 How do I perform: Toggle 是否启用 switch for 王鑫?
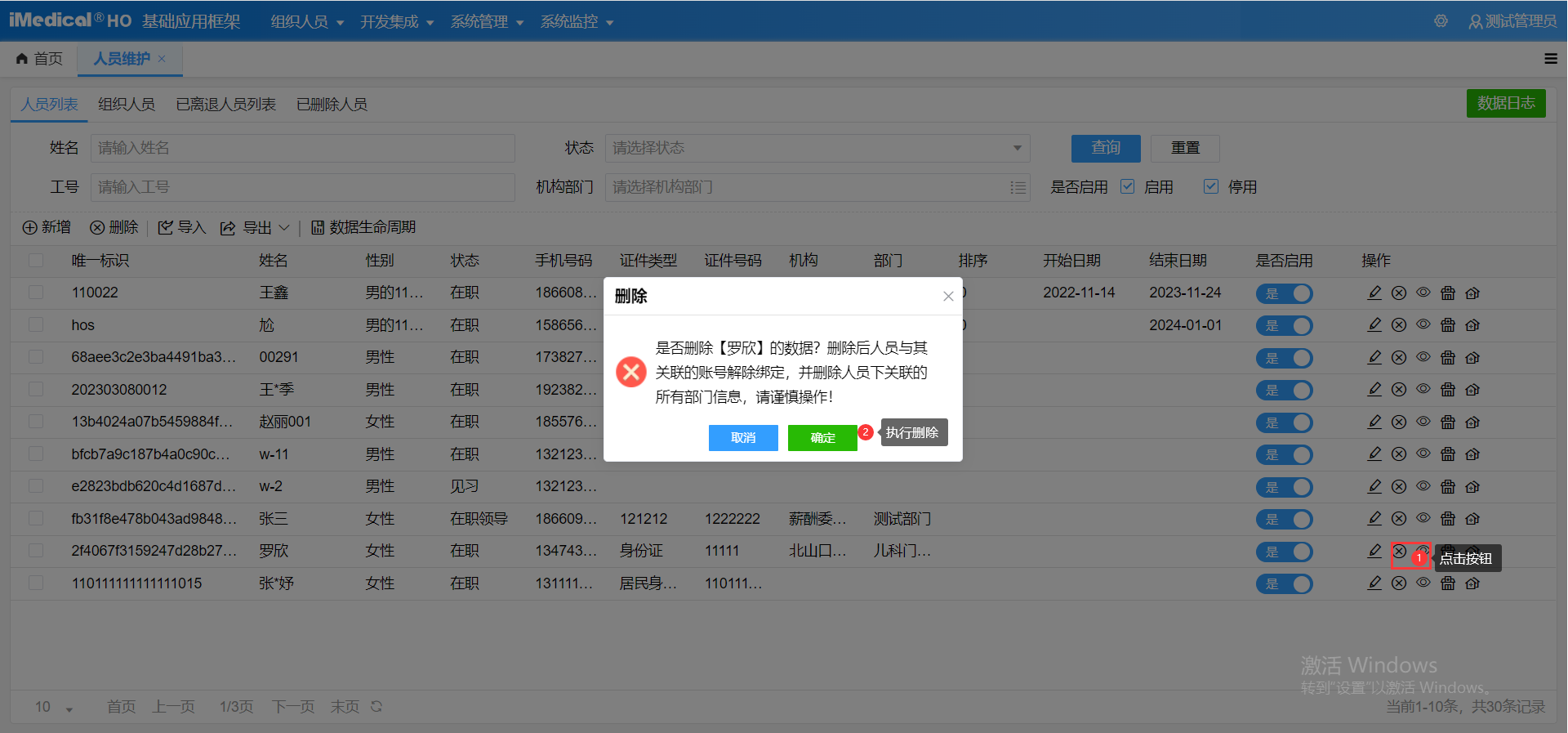1284,293
